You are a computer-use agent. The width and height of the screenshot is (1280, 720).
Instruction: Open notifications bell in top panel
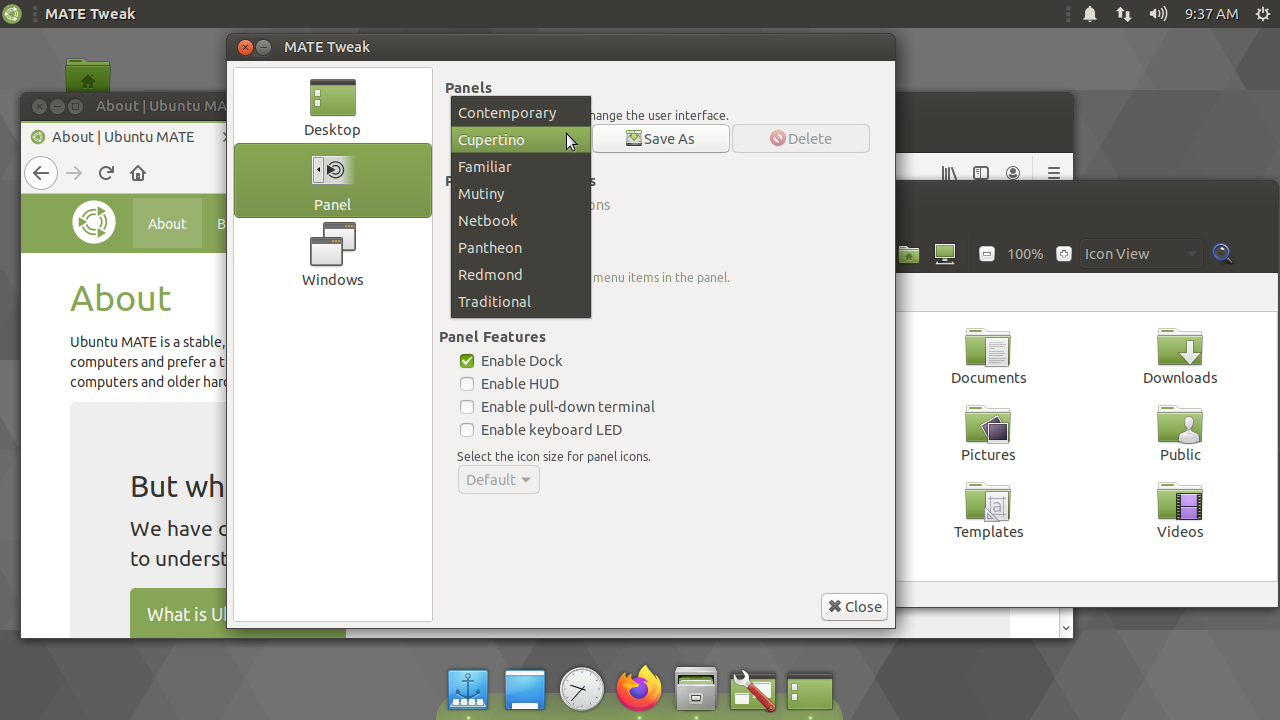tap(1090, 14)
